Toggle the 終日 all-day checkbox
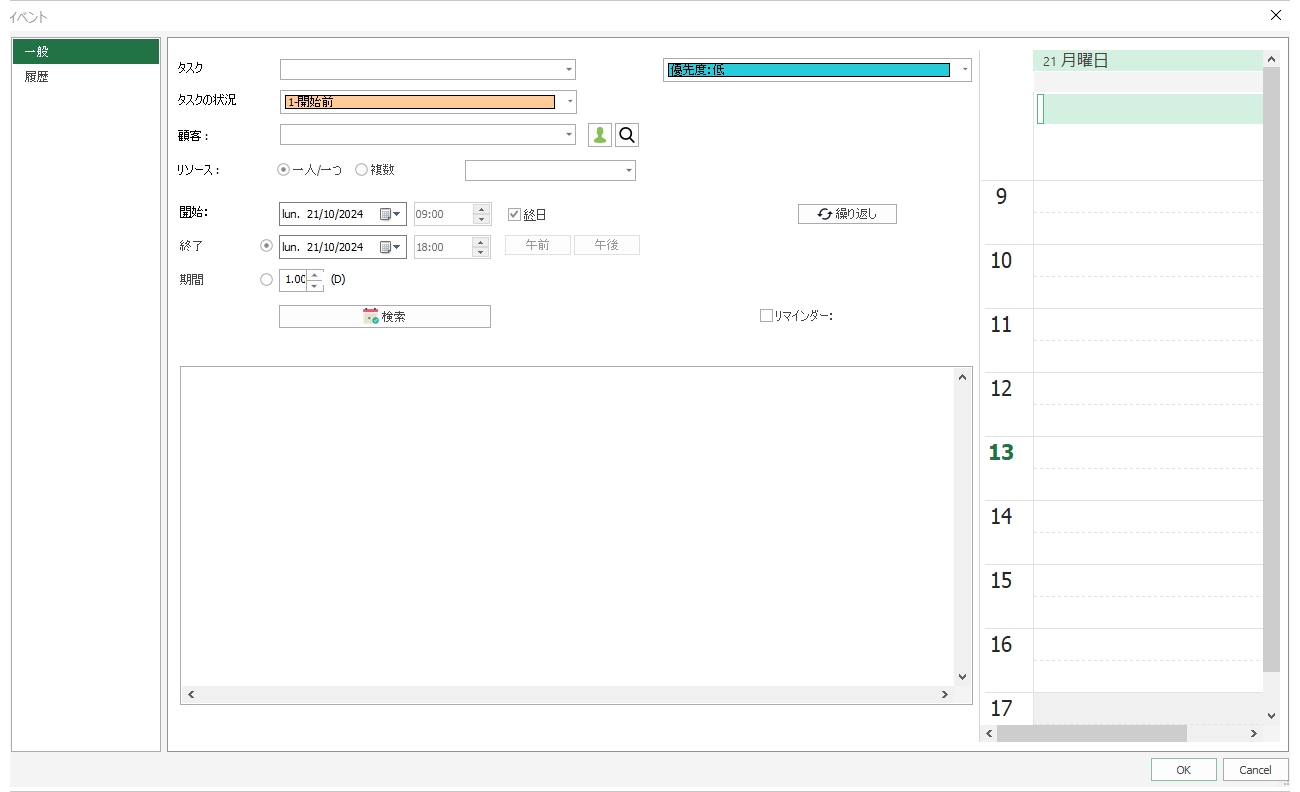The image size is (1300, 792). pyautogui.click(x=514, y=214)
